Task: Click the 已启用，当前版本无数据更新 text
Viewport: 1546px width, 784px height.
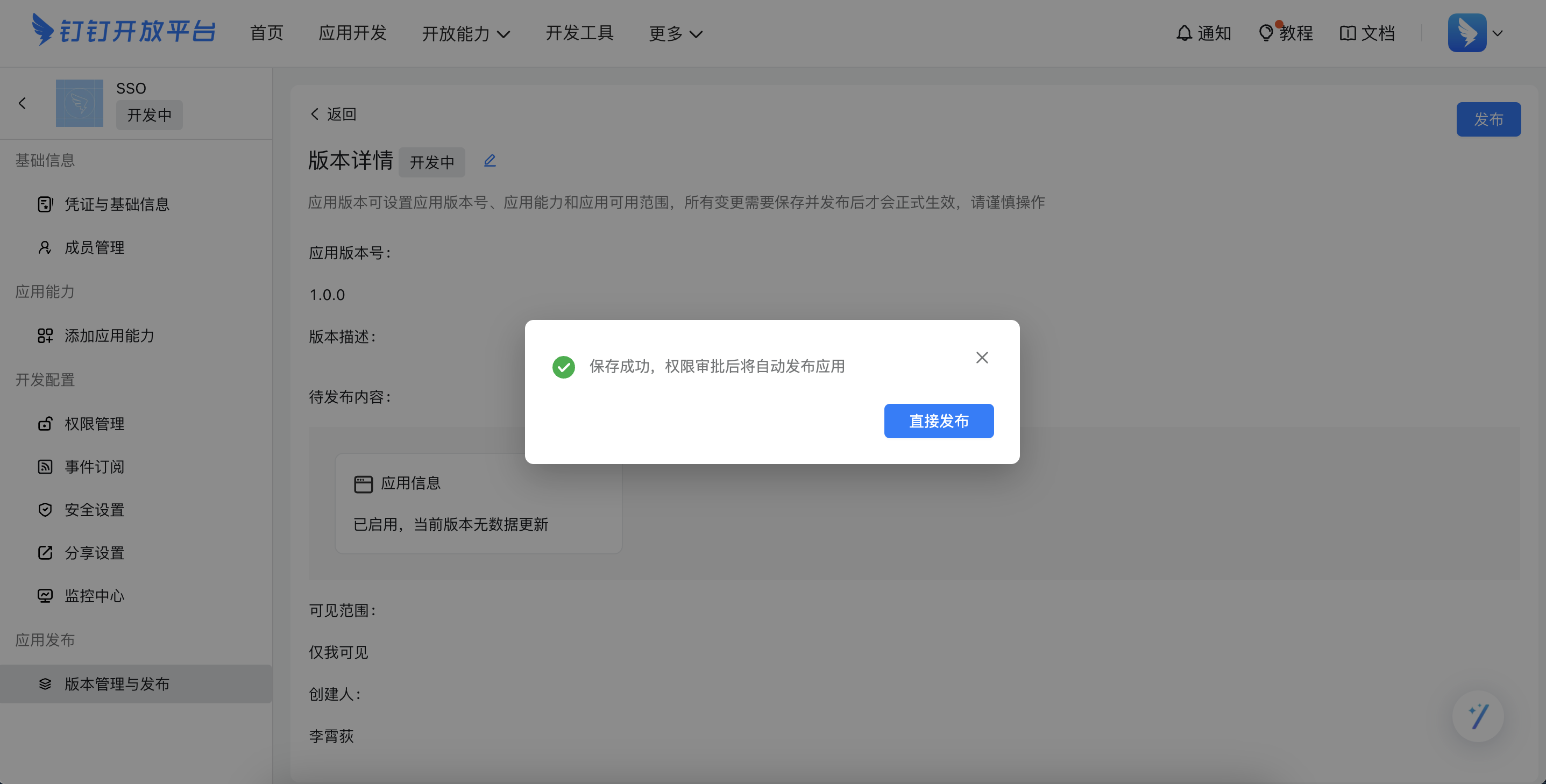Action: (451, 525)
